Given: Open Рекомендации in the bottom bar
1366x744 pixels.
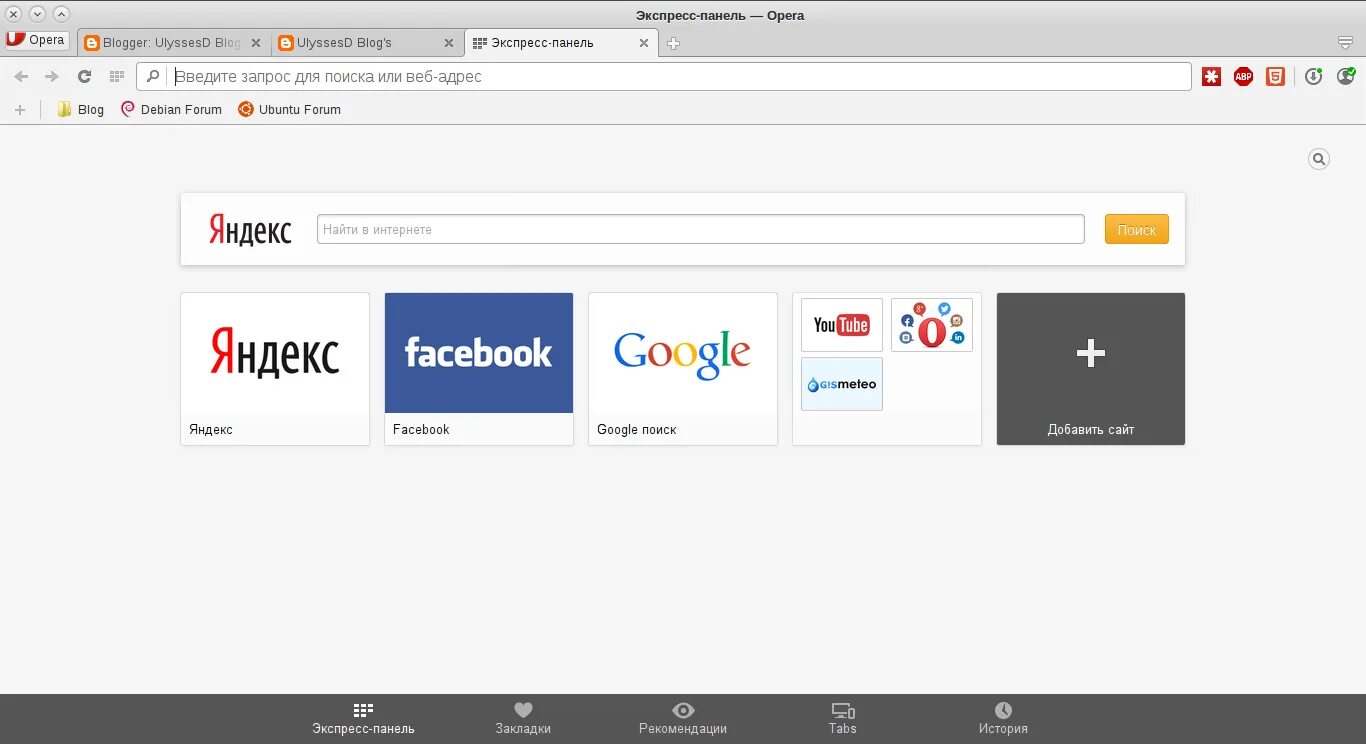Looking at the screenshot, I should 683,719.
